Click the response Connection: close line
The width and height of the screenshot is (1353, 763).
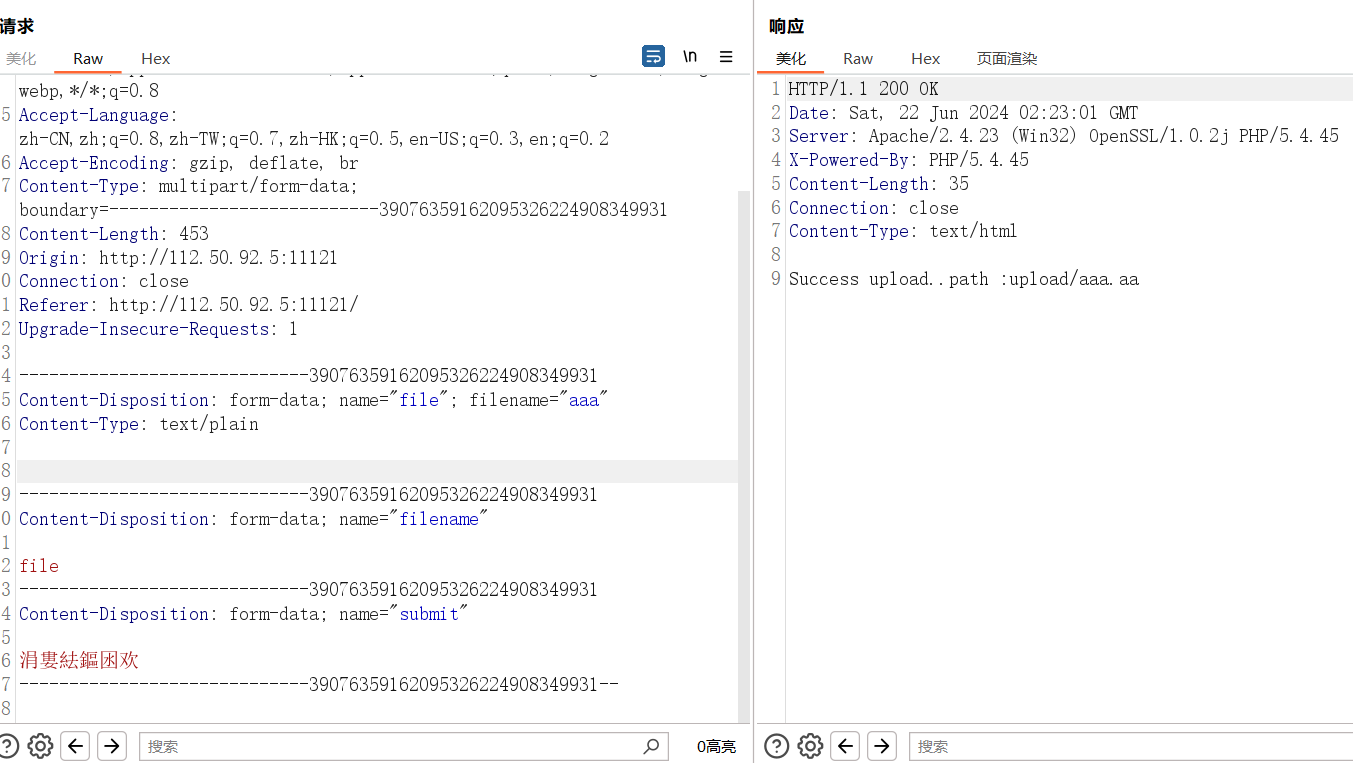point(874,208)
